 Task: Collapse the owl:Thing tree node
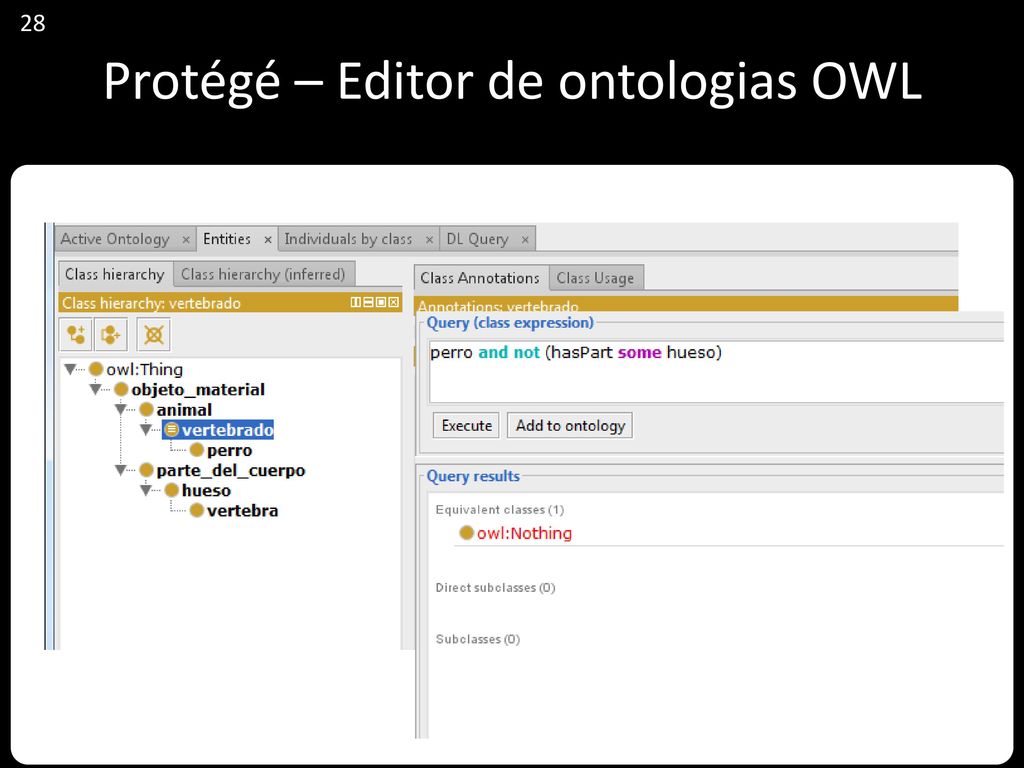point(71,370)
